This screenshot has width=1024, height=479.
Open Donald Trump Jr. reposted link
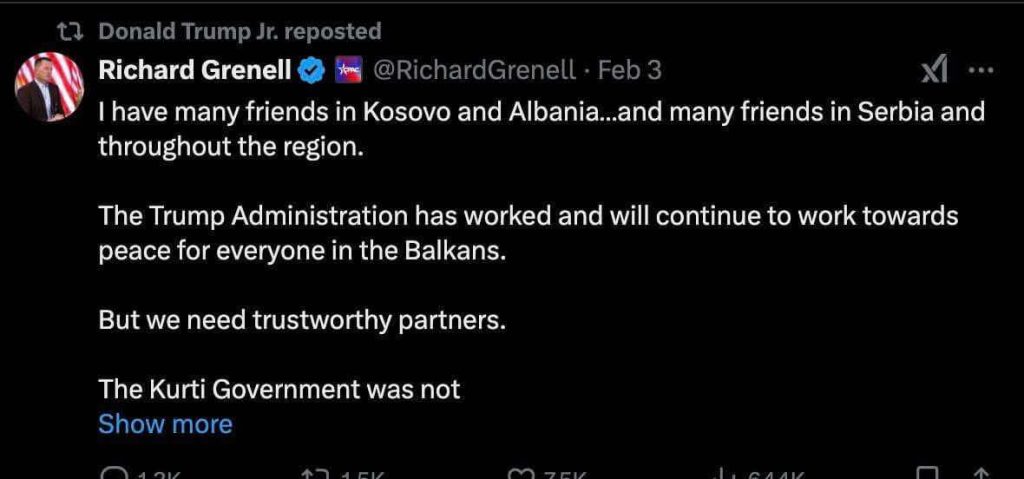(x=239, y=32)
